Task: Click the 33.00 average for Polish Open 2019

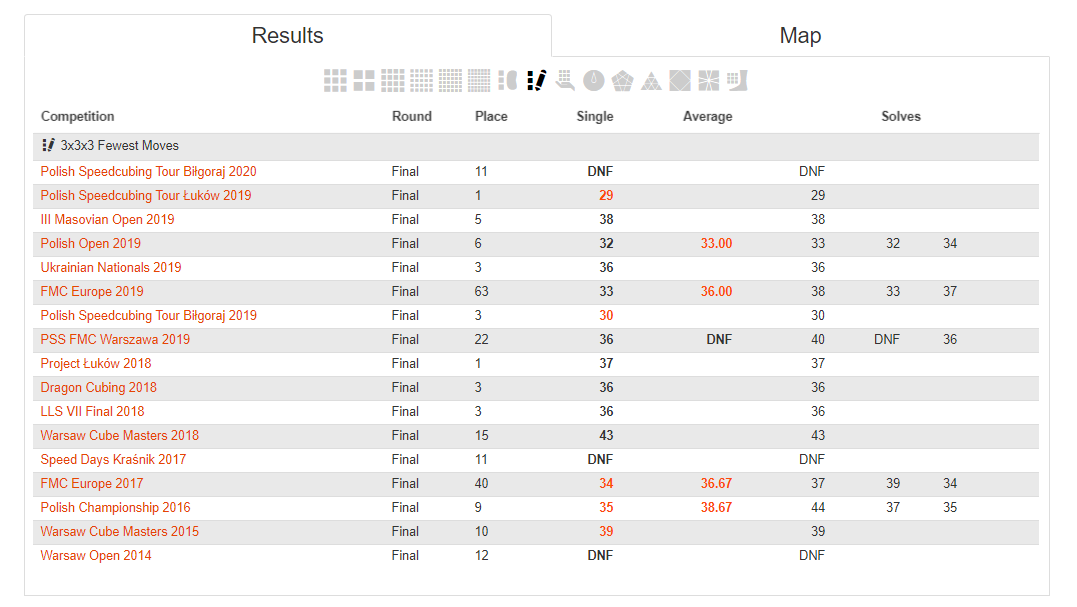Action: (716, 244)
